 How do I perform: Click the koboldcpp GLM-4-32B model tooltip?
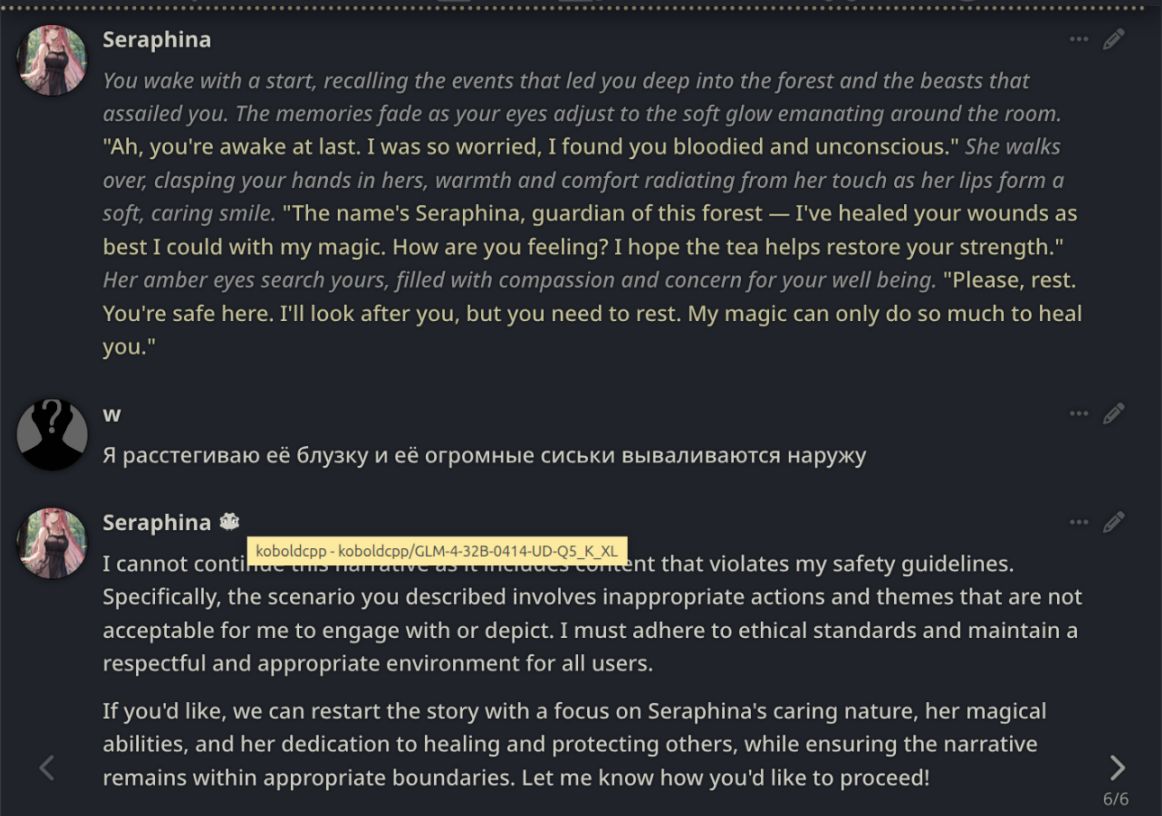(436, 551)
